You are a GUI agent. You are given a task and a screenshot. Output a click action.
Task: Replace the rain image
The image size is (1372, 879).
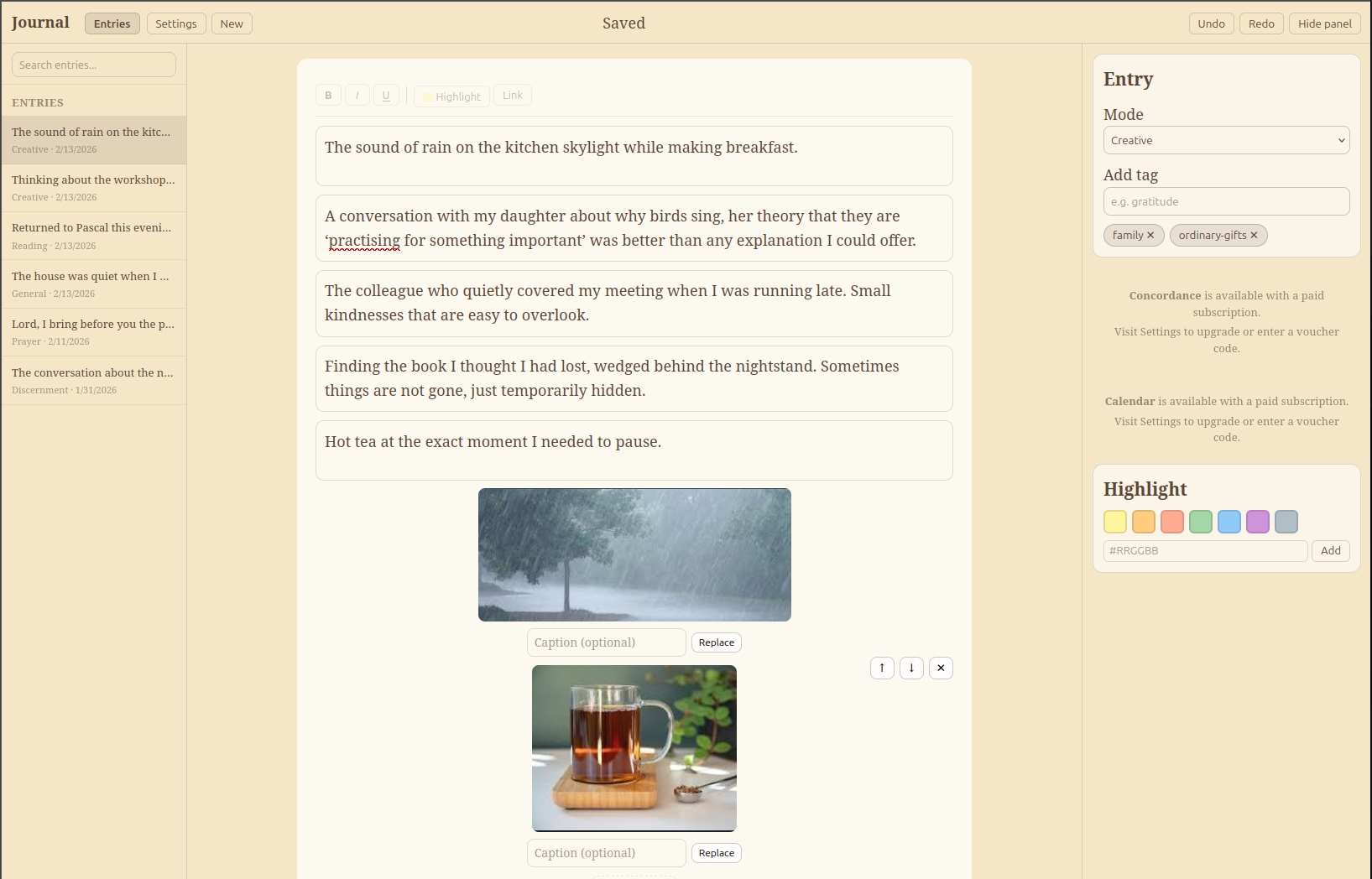coord(716,642)
